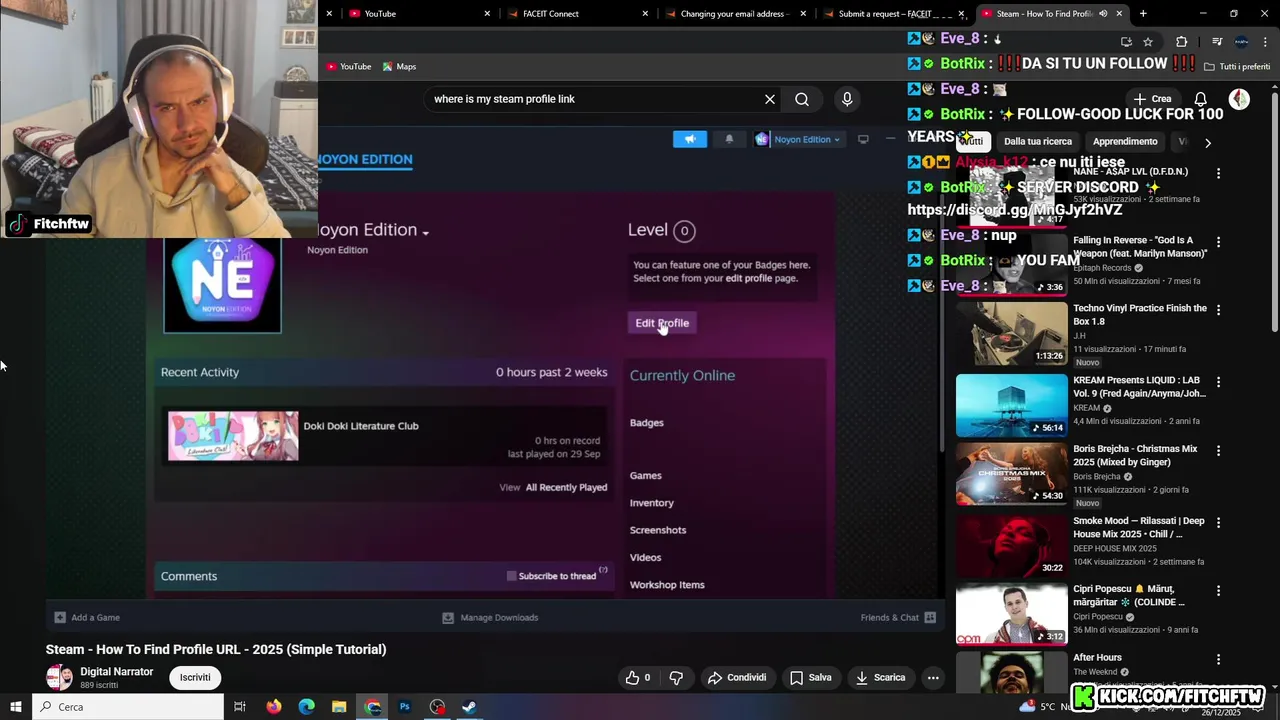Open options for KREAM Presents LIQUID video
This screenshot has width=1280, height=720.
click(1218, 382)
